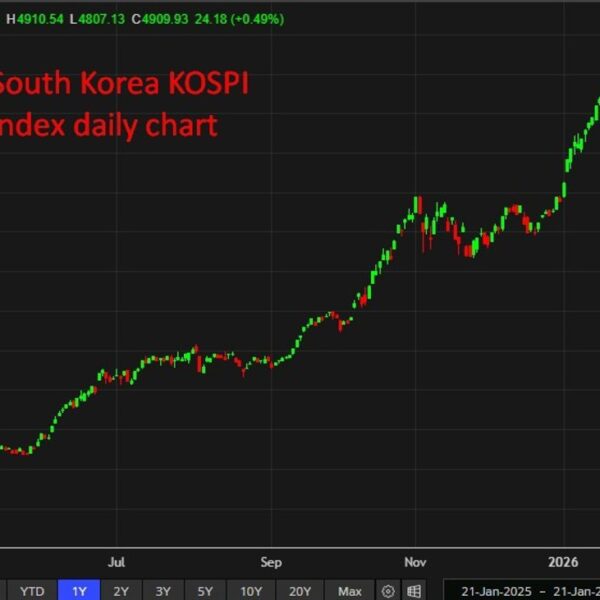Select the YTD time range

pyautogui.click(x=32, y=591)
